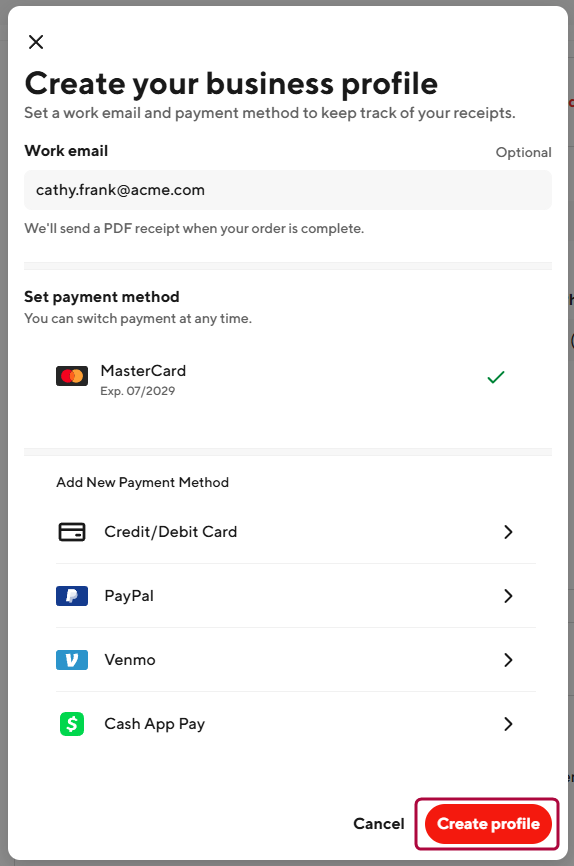Viewport: 574px width, 866px height.
Task: Click the green checkmark beside MasterCard
Action: pyautogui.click(x=496, y=377)
